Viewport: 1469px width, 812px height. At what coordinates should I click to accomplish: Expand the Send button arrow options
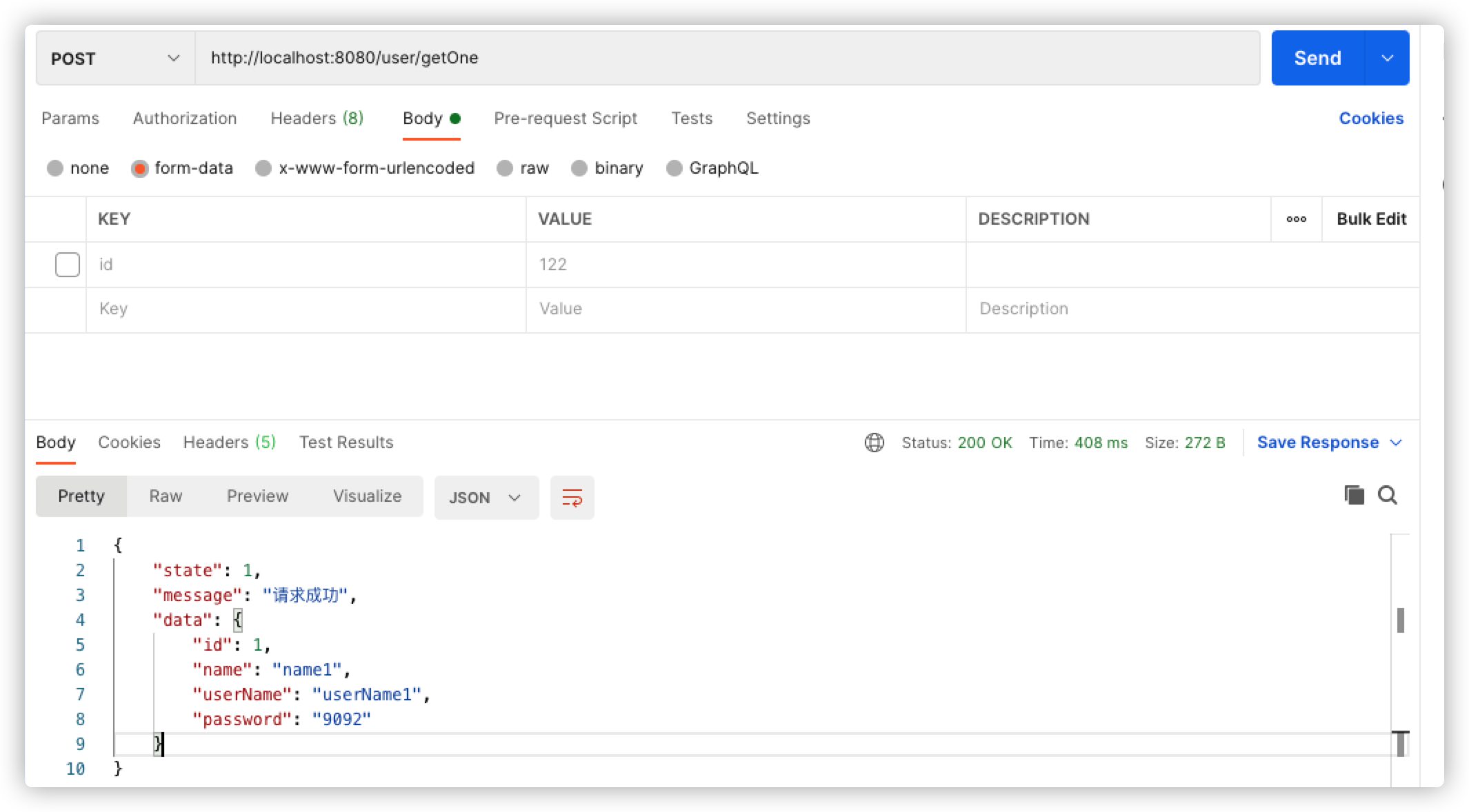1387,58
